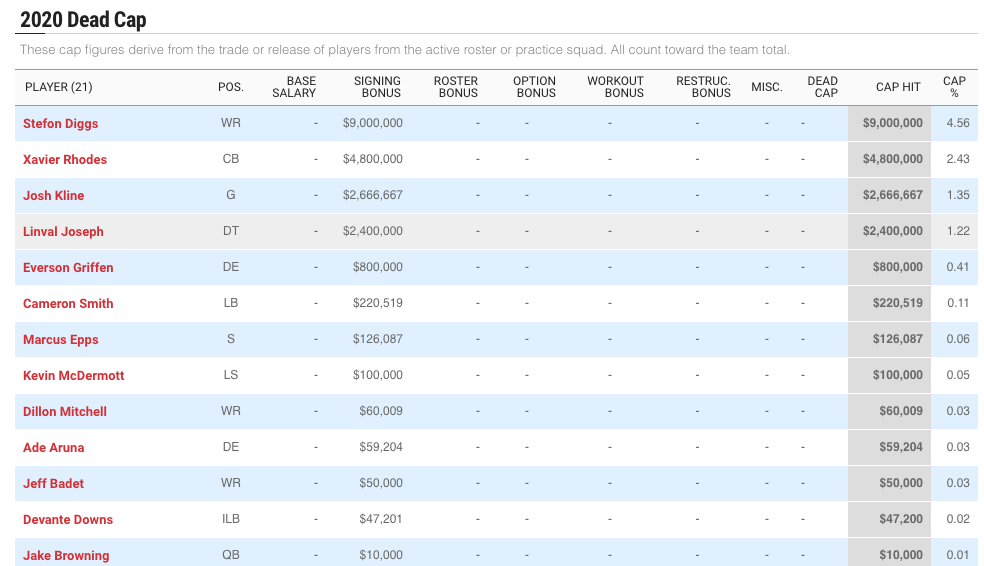Viewport: 984px width, 566px height.
Task: Select Linval Joseph player name
Action: [x=63, y=232]
